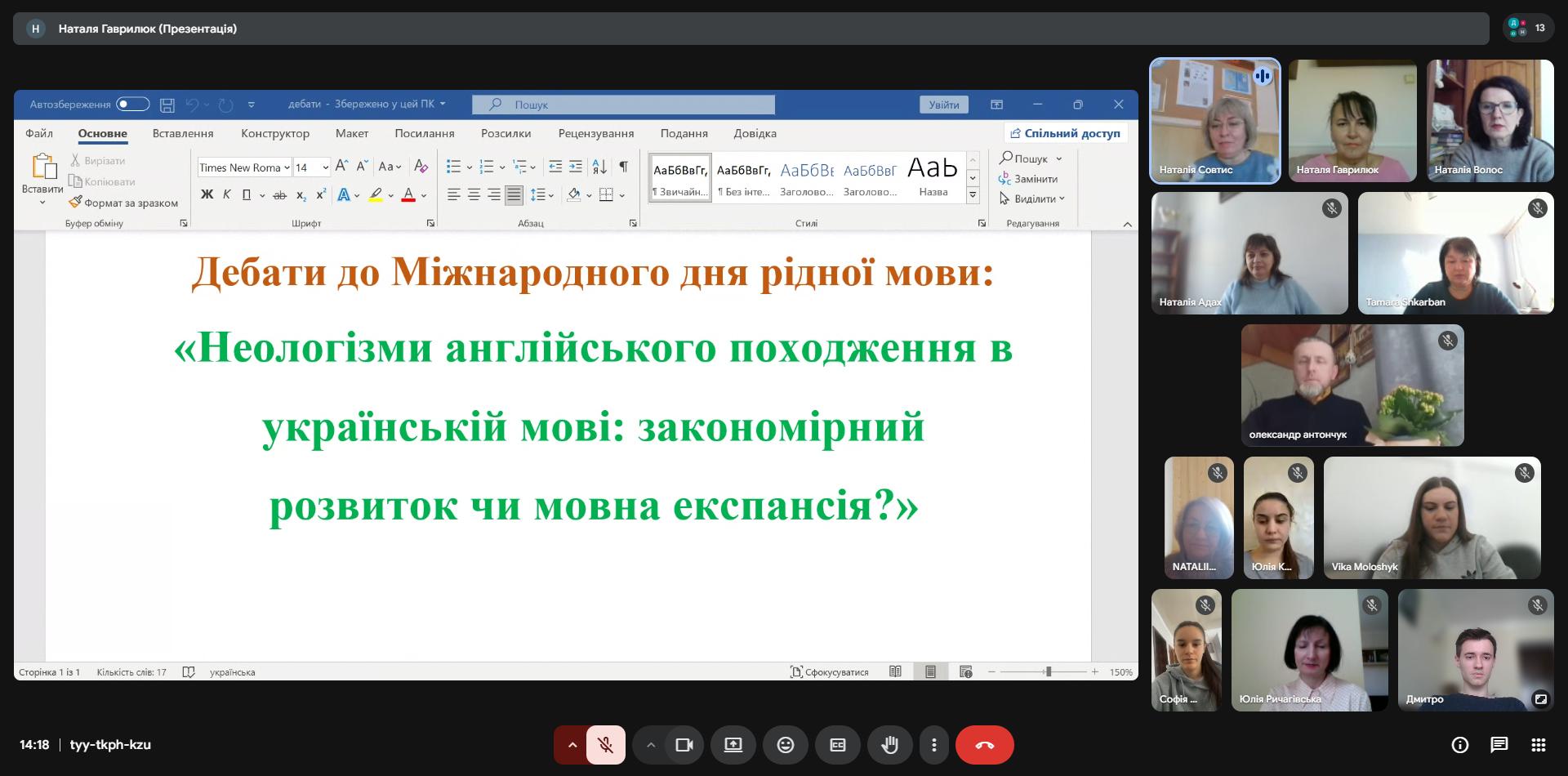Open the chat panel icon

(1499, 745)
